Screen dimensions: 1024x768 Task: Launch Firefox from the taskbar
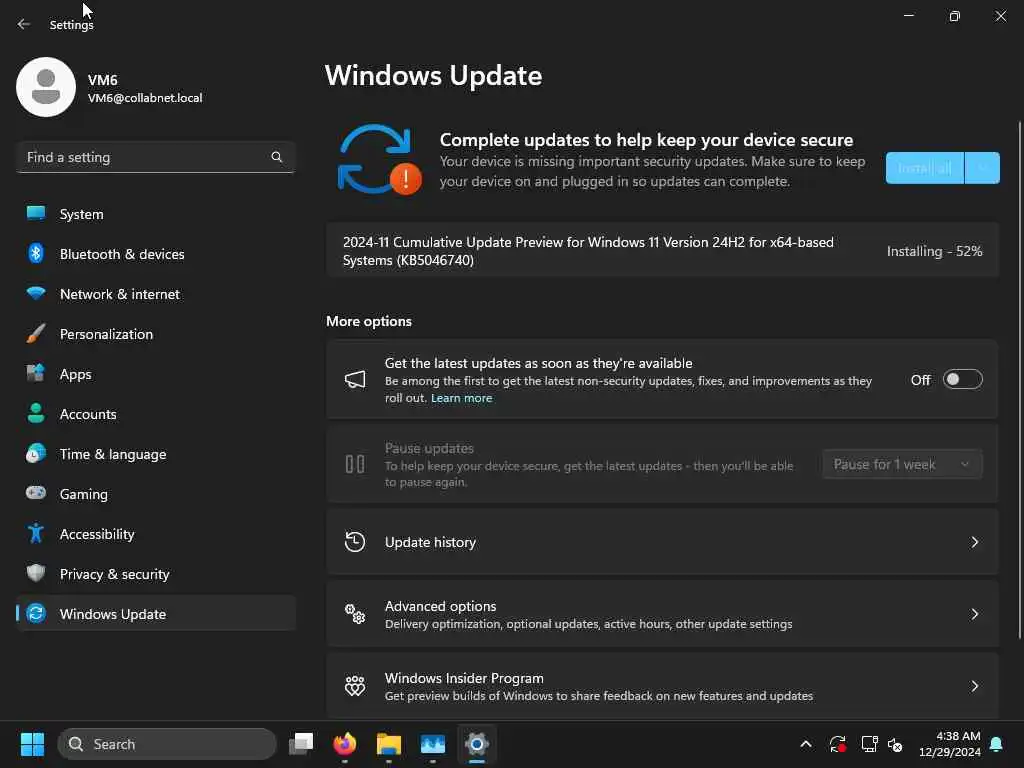coord(345,744)
